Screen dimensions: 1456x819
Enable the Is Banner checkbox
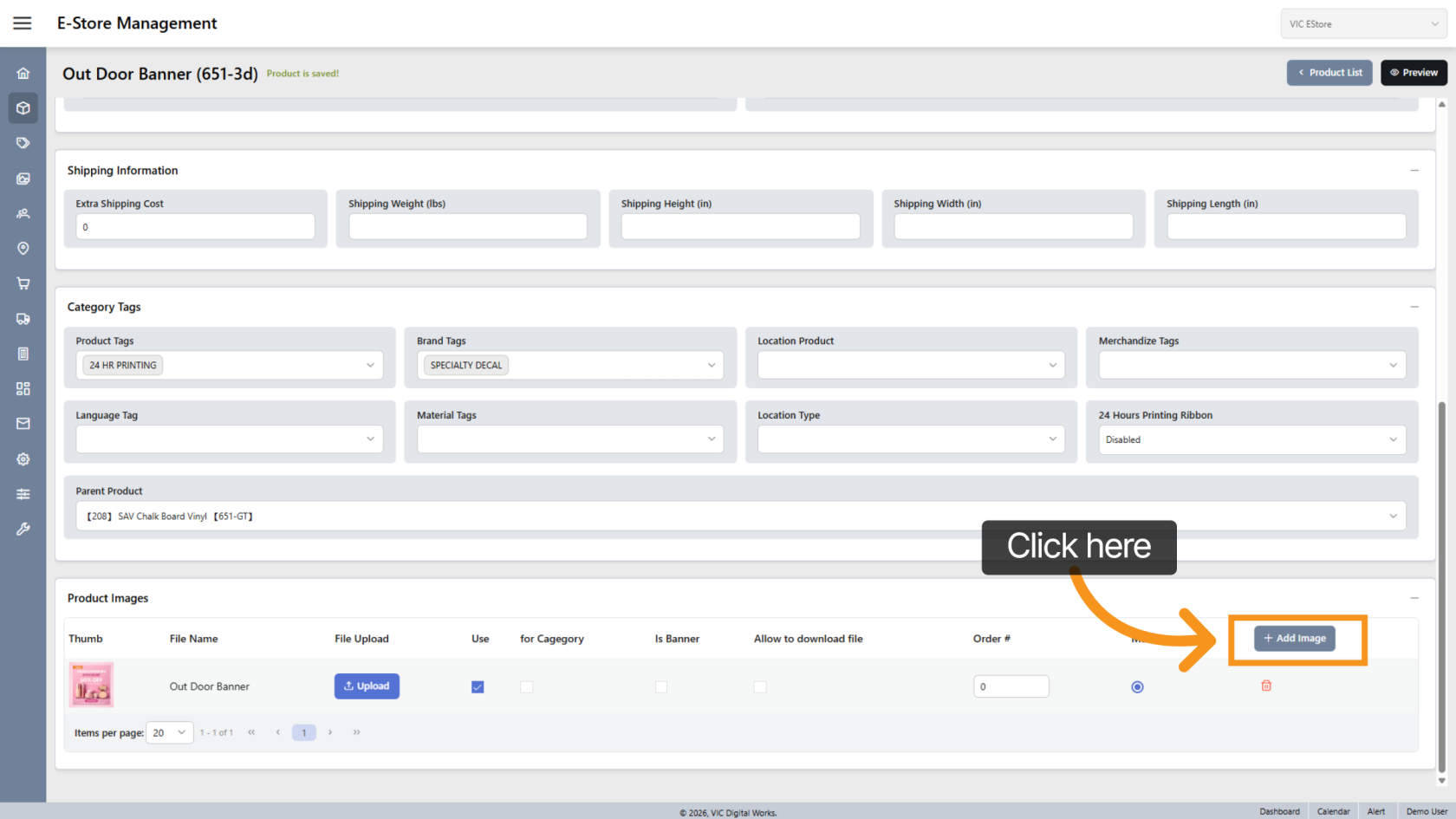661,687
